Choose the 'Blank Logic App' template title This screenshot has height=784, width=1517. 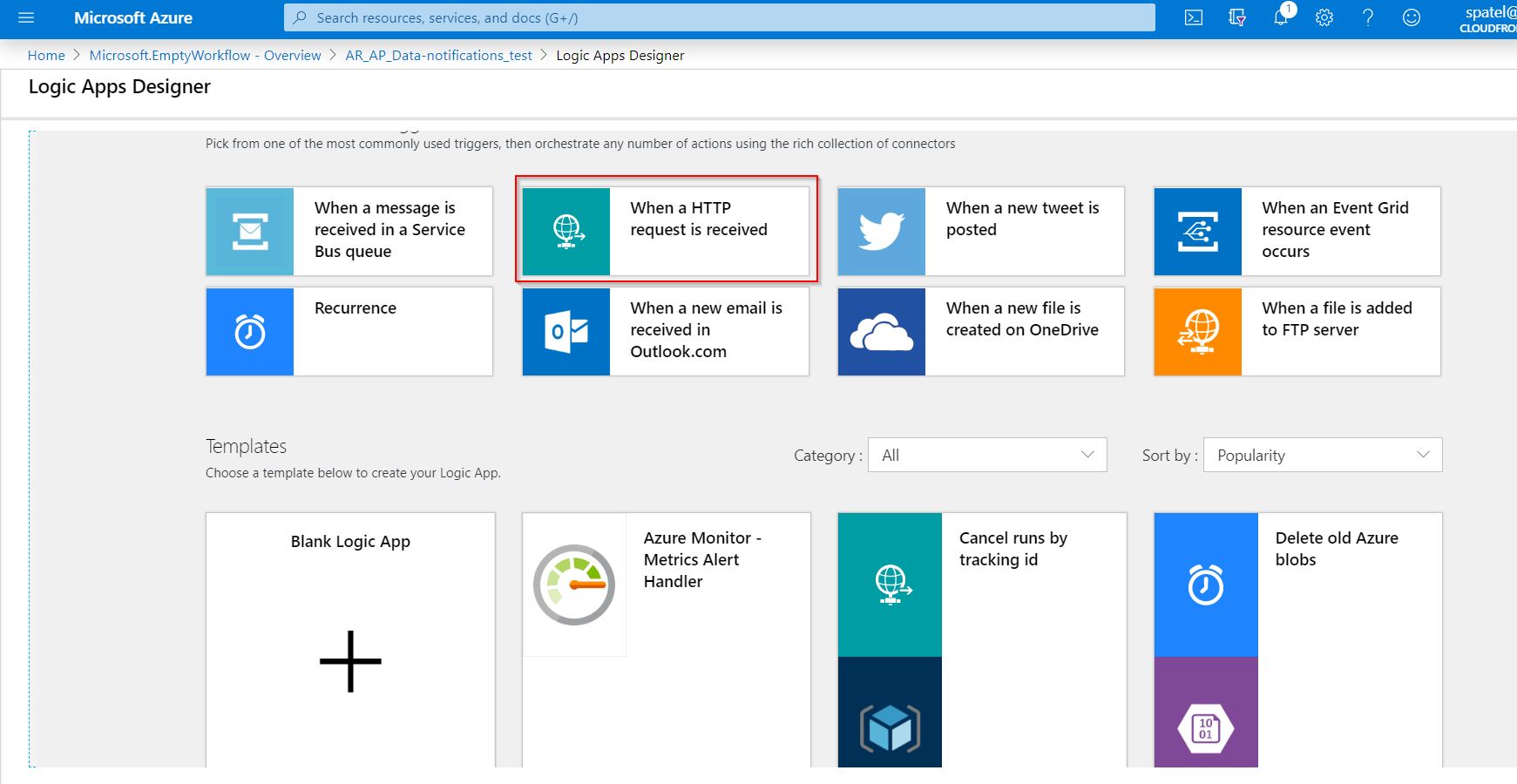point(350,542)
